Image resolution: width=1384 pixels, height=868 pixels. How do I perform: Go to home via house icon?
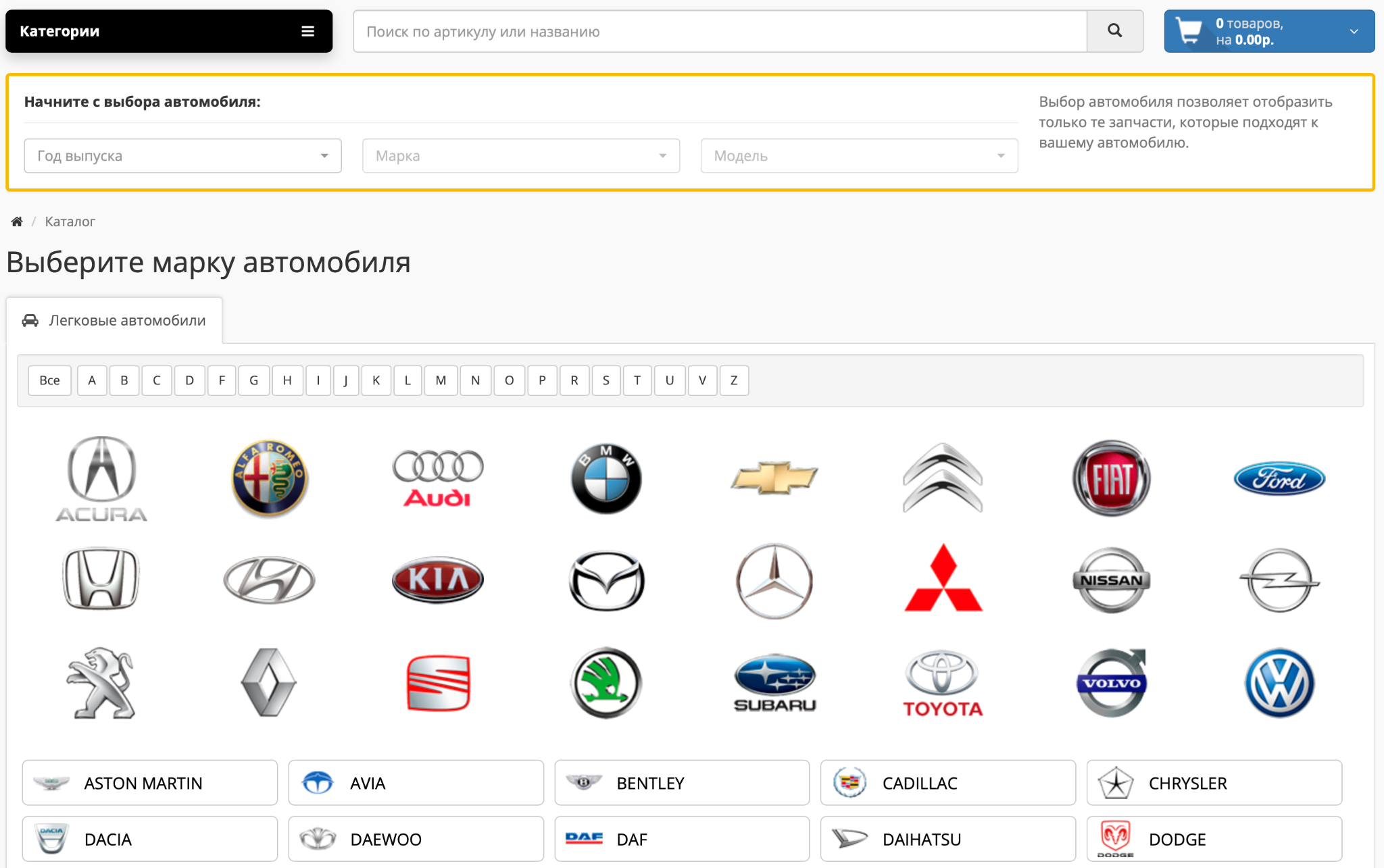17,222
